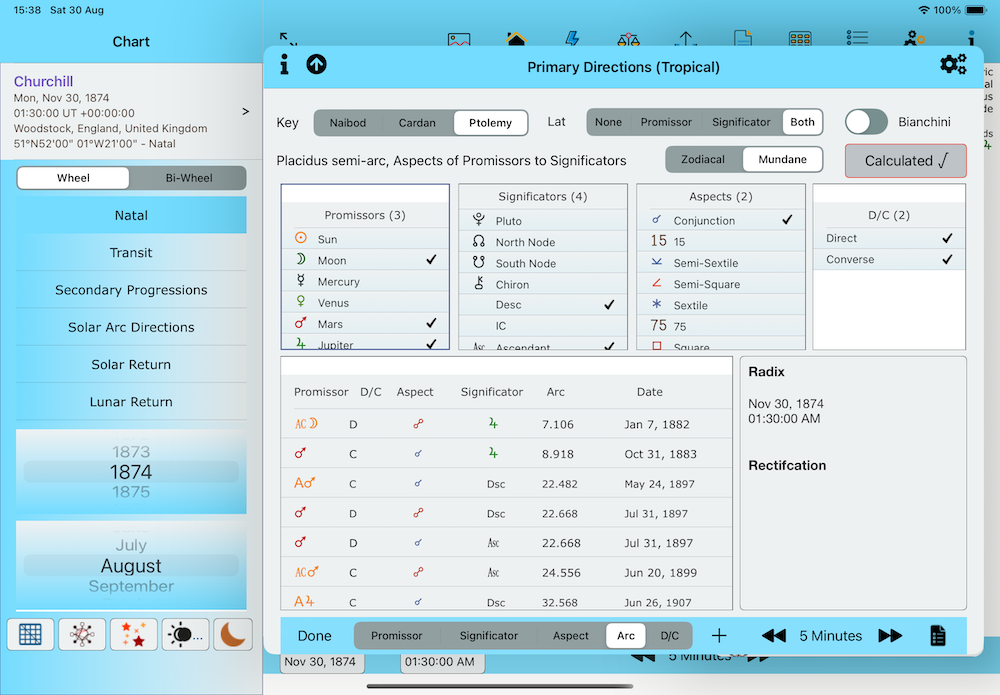Select Secondary Progressions chart type

point(131,290)
